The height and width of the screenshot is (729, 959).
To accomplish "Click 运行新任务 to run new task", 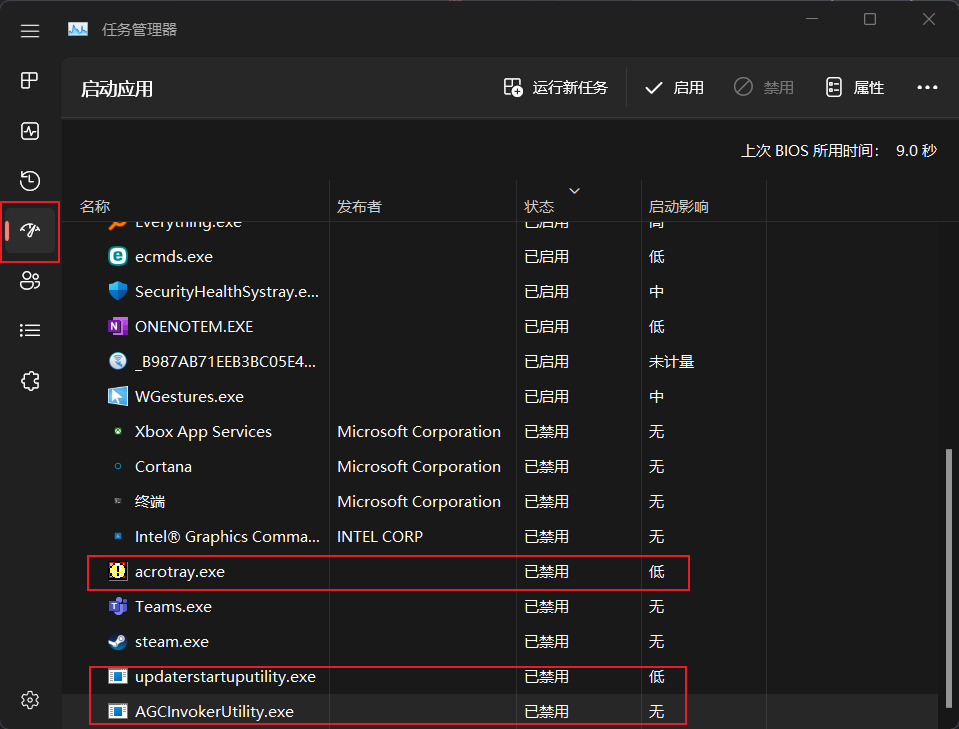I will 555,87.
